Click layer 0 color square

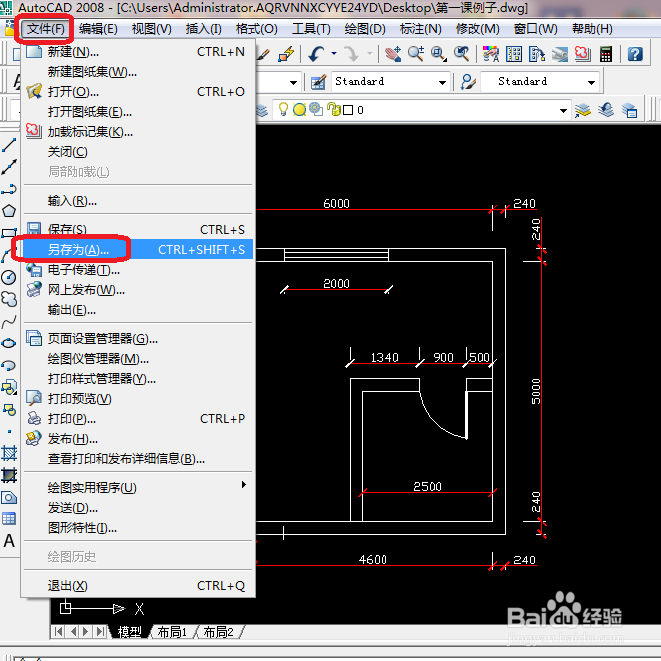click(x=348, y=110)
